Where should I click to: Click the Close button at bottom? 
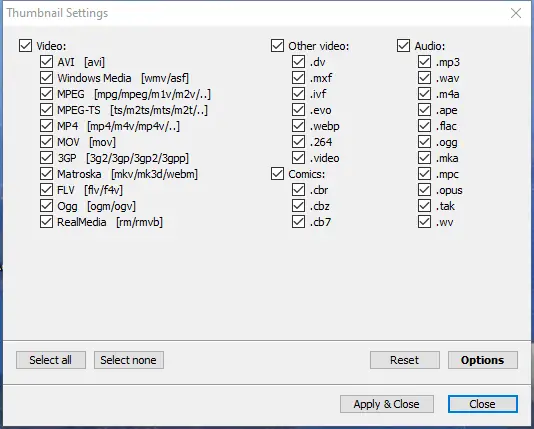click(483, 404)
